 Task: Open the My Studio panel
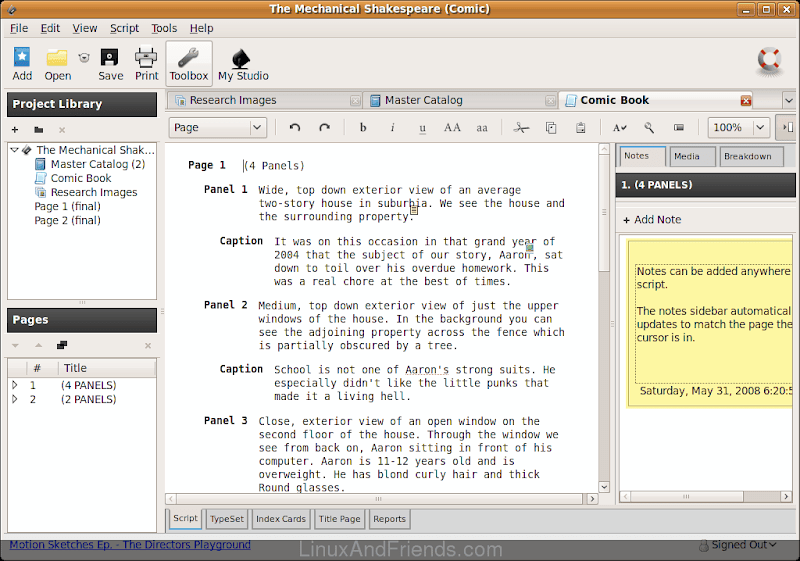point(243,63)
